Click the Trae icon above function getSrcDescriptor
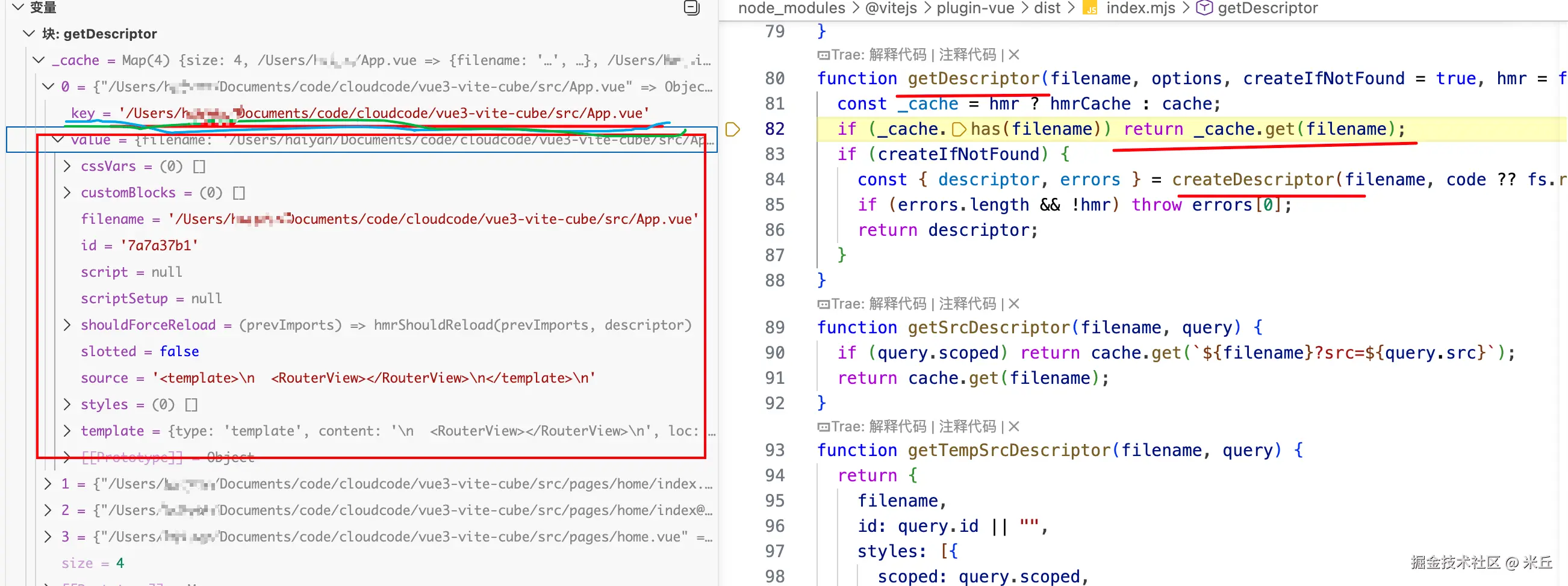This screenshot has width=1568, height=586. coord(823,304)
